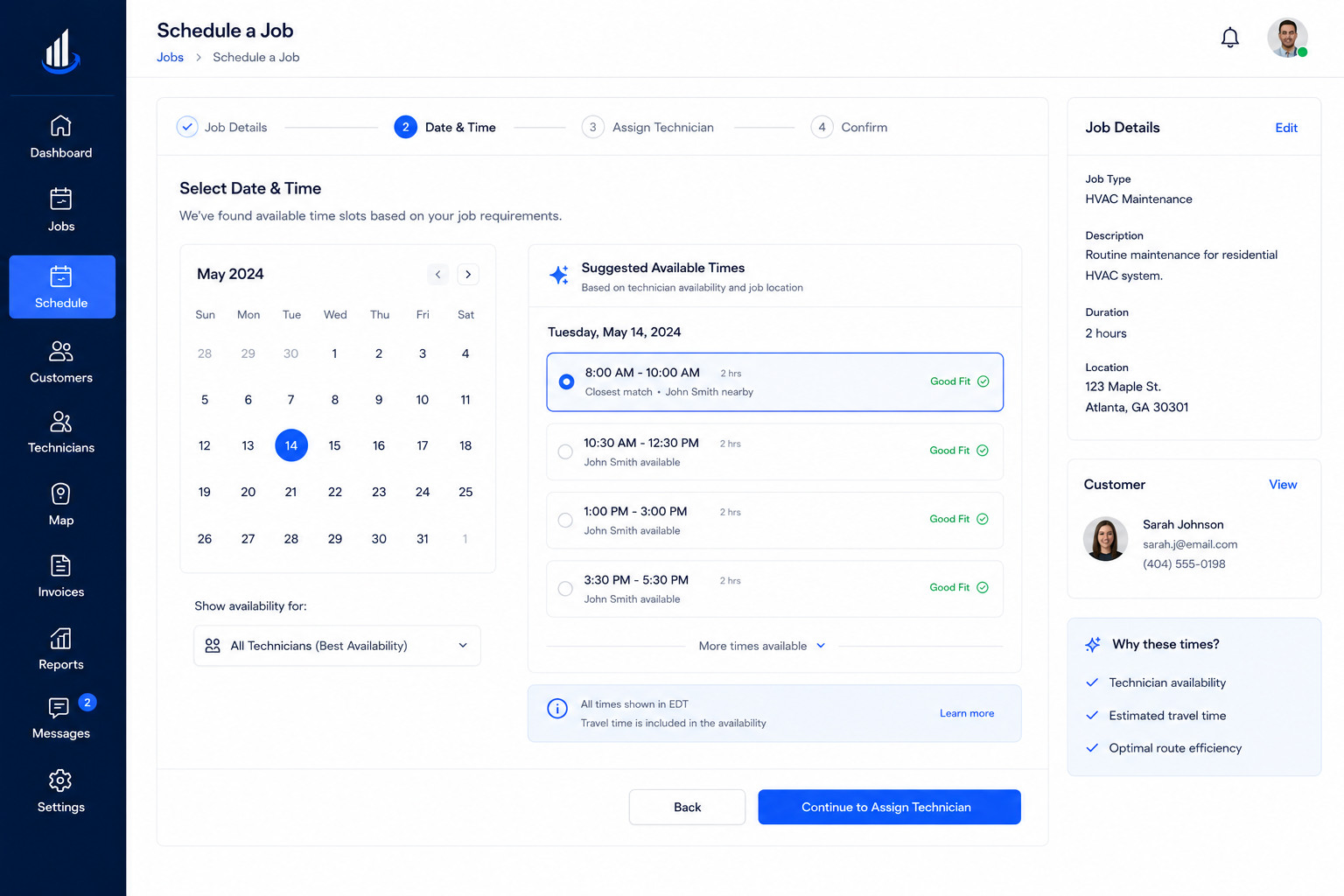Click technicians icon inside availability dropdown
This screenshot has width=1344, height=896.
(213, 646)
